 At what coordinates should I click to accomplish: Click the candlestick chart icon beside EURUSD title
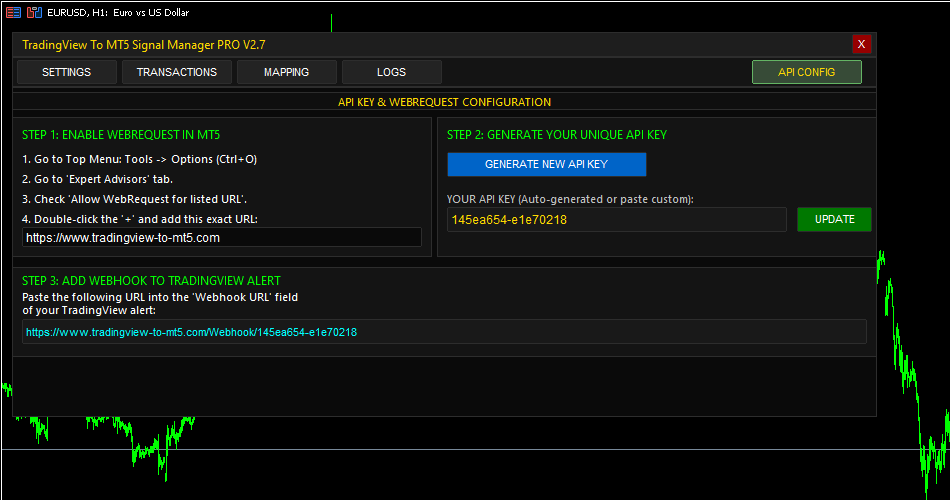click(35, 12)
